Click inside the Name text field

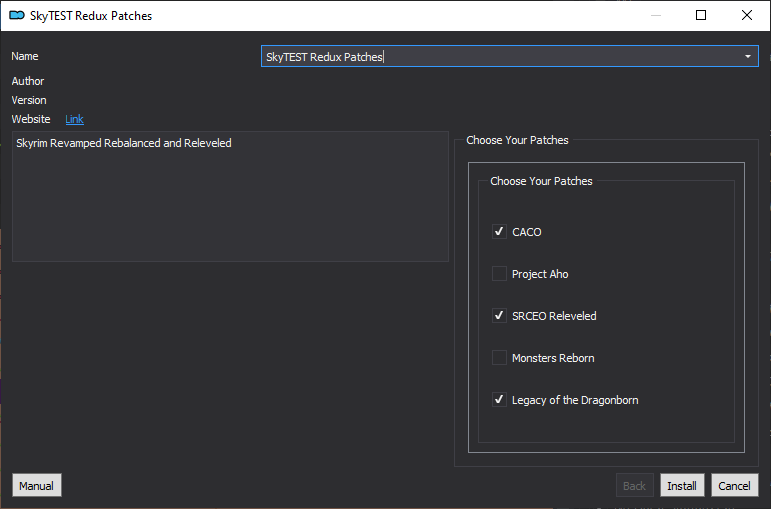point(501,57)
